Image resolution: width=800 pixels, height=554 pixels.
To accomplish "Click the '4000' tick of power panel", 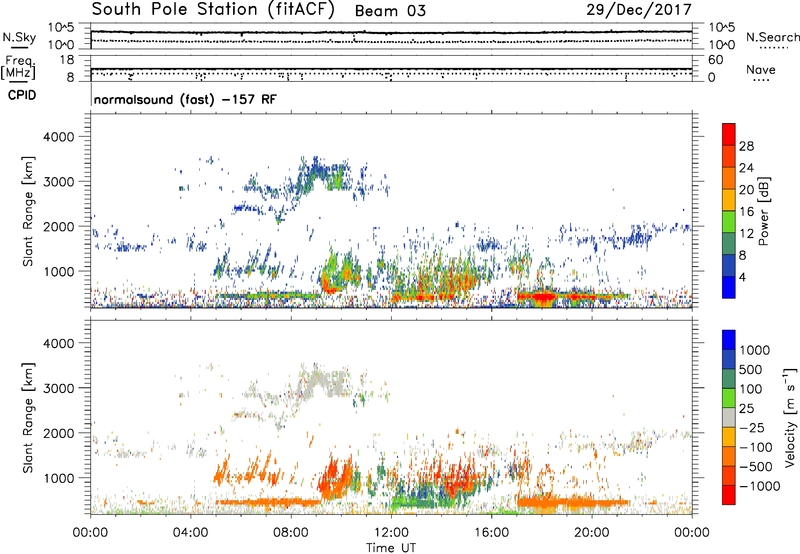I will (59, 137).
